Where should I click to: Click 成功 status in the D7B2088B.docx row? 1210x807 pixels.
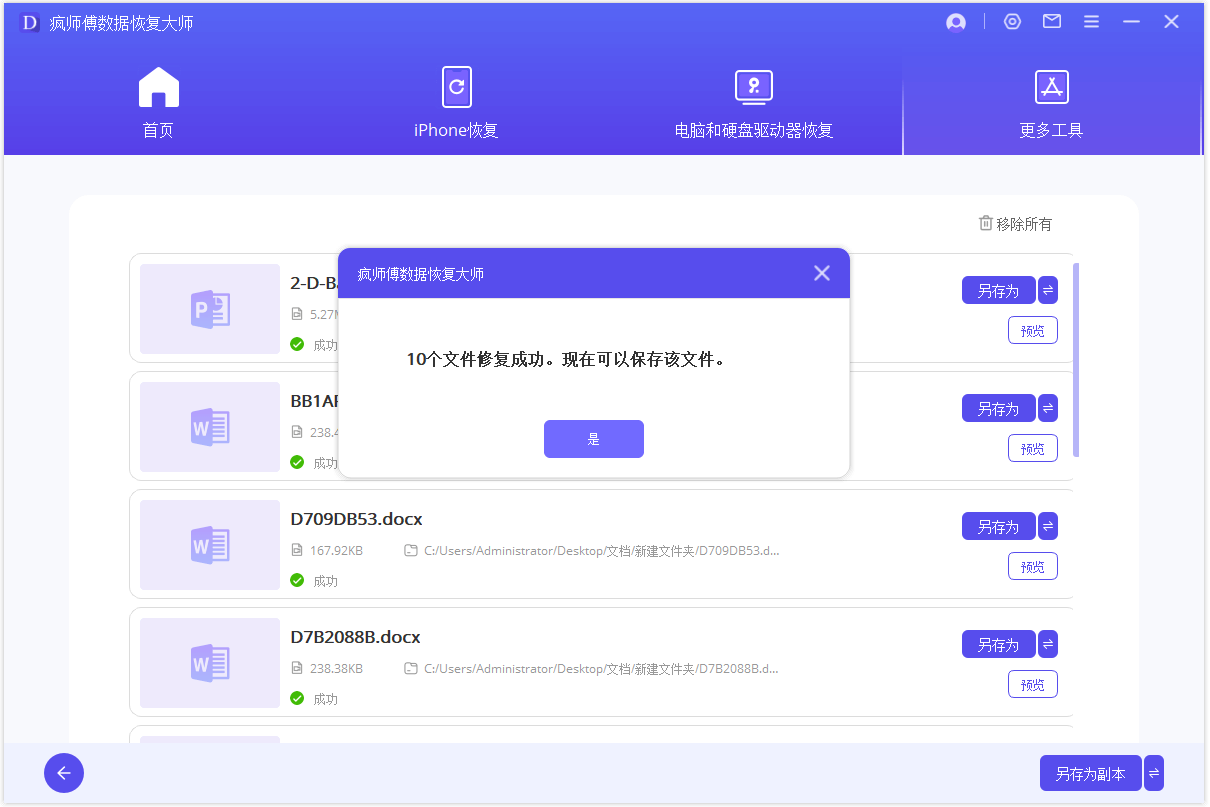325,699
